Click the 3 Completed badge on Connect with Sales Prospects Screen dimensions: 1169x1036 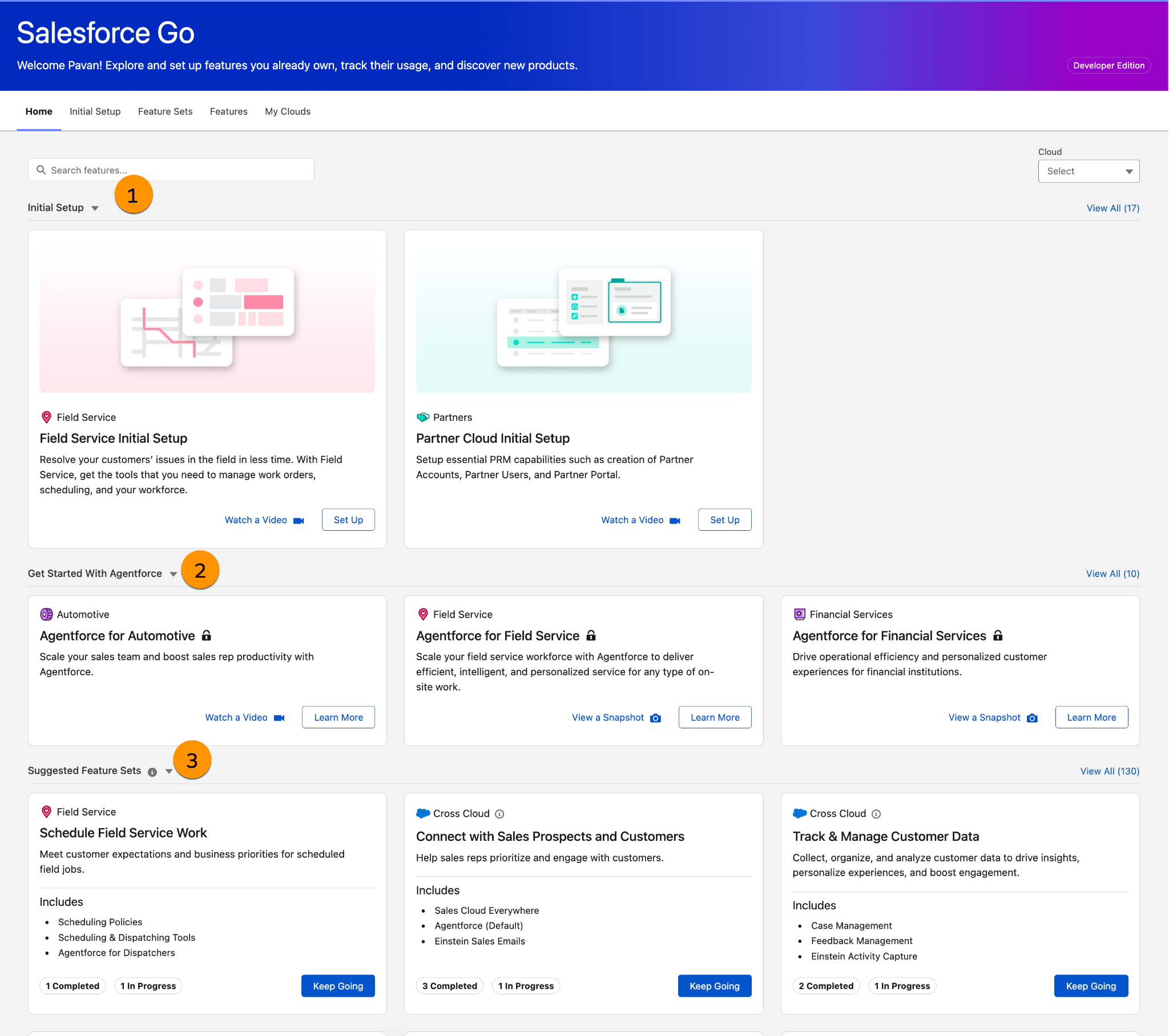tap(450, 986)
